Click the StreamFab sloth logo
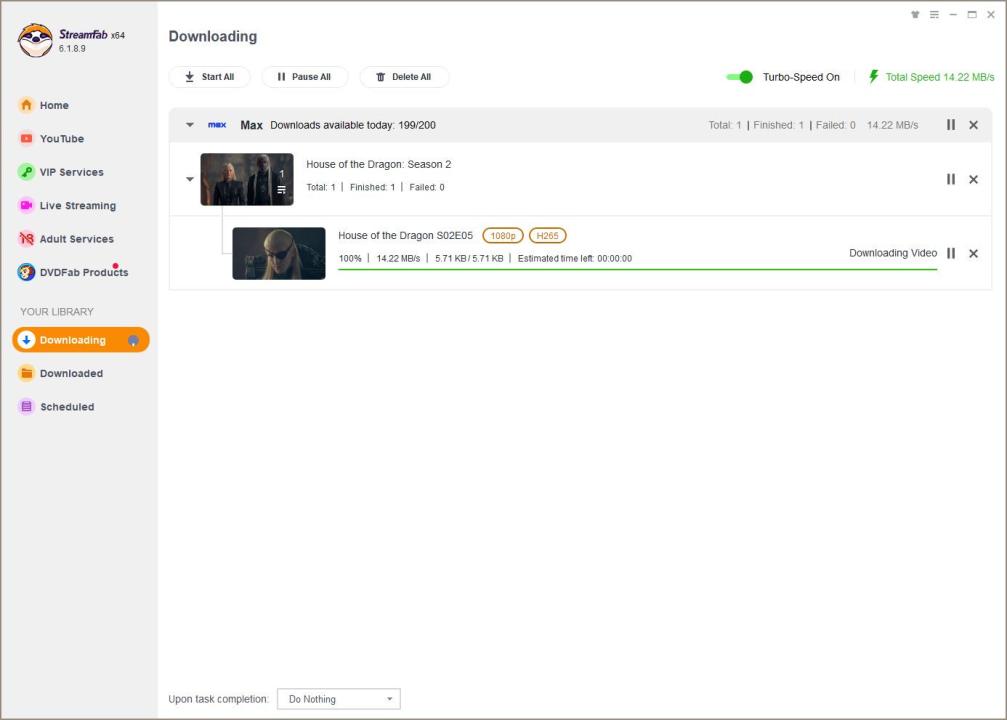 coord(35,40)
